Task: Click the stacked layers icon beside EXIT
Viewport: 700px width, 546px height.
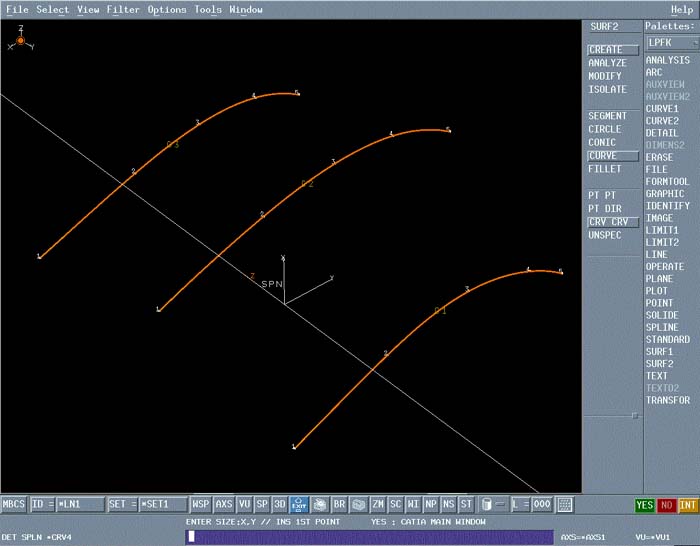Action: tap(320, 504)
